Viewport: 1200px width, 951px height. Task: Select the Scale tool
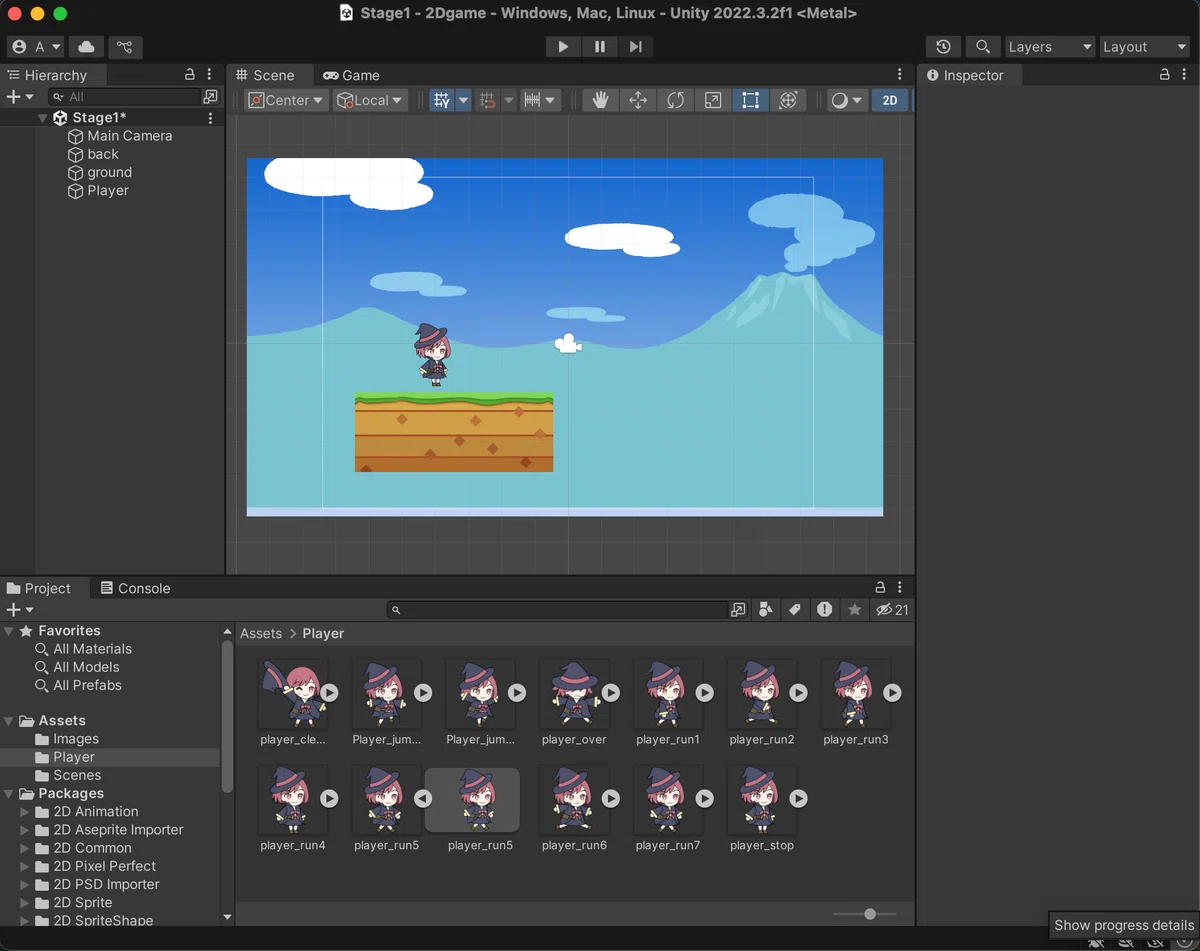(x=713, y=100)
